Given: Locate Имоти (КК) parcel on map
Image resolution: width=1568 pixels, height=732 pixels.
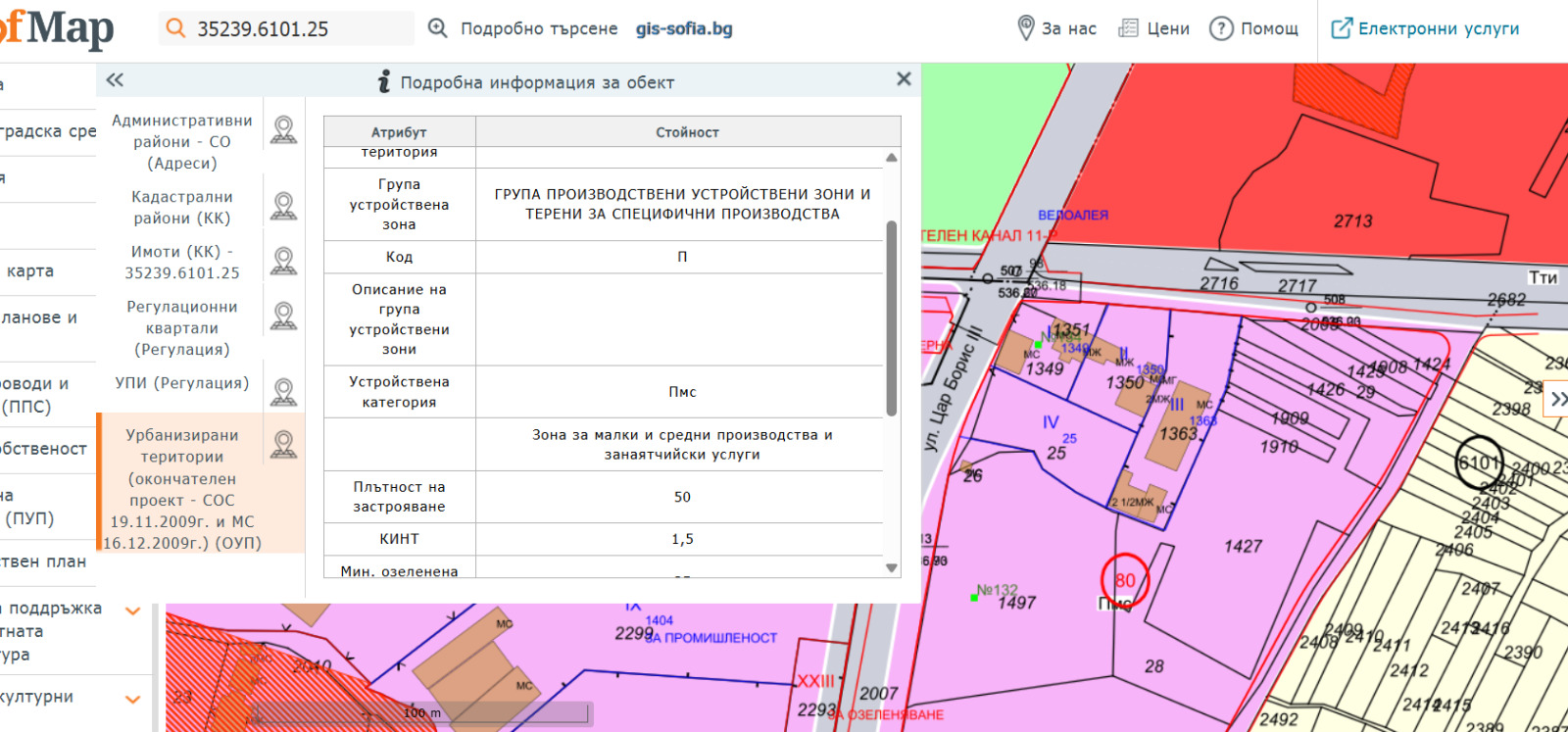Looking at the screenshot, I should (283, 261).
